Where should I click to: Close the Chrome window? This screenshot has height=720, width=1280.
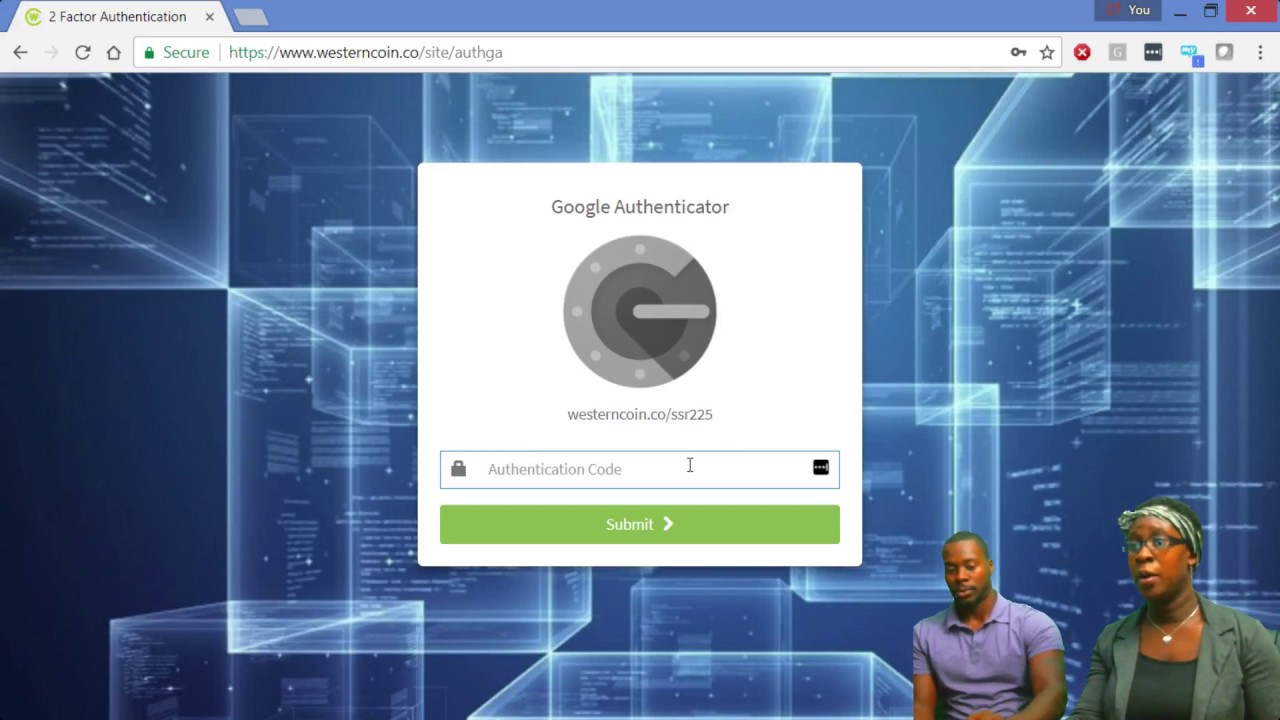click(x=1251, y=11)
